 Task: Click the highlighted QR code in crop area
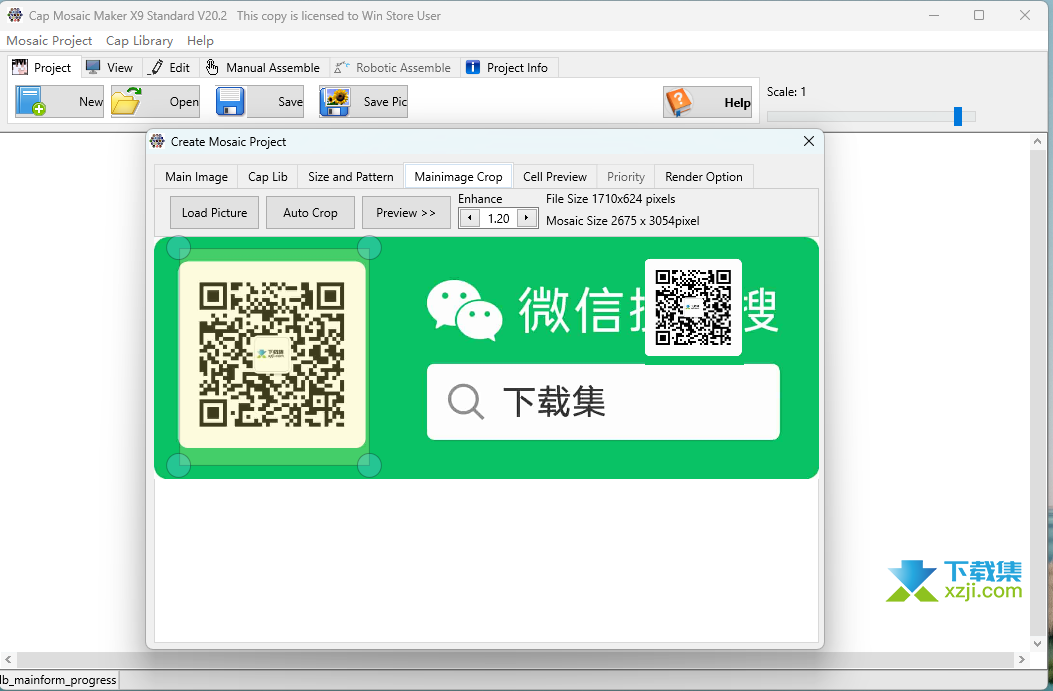pos(272,355)
